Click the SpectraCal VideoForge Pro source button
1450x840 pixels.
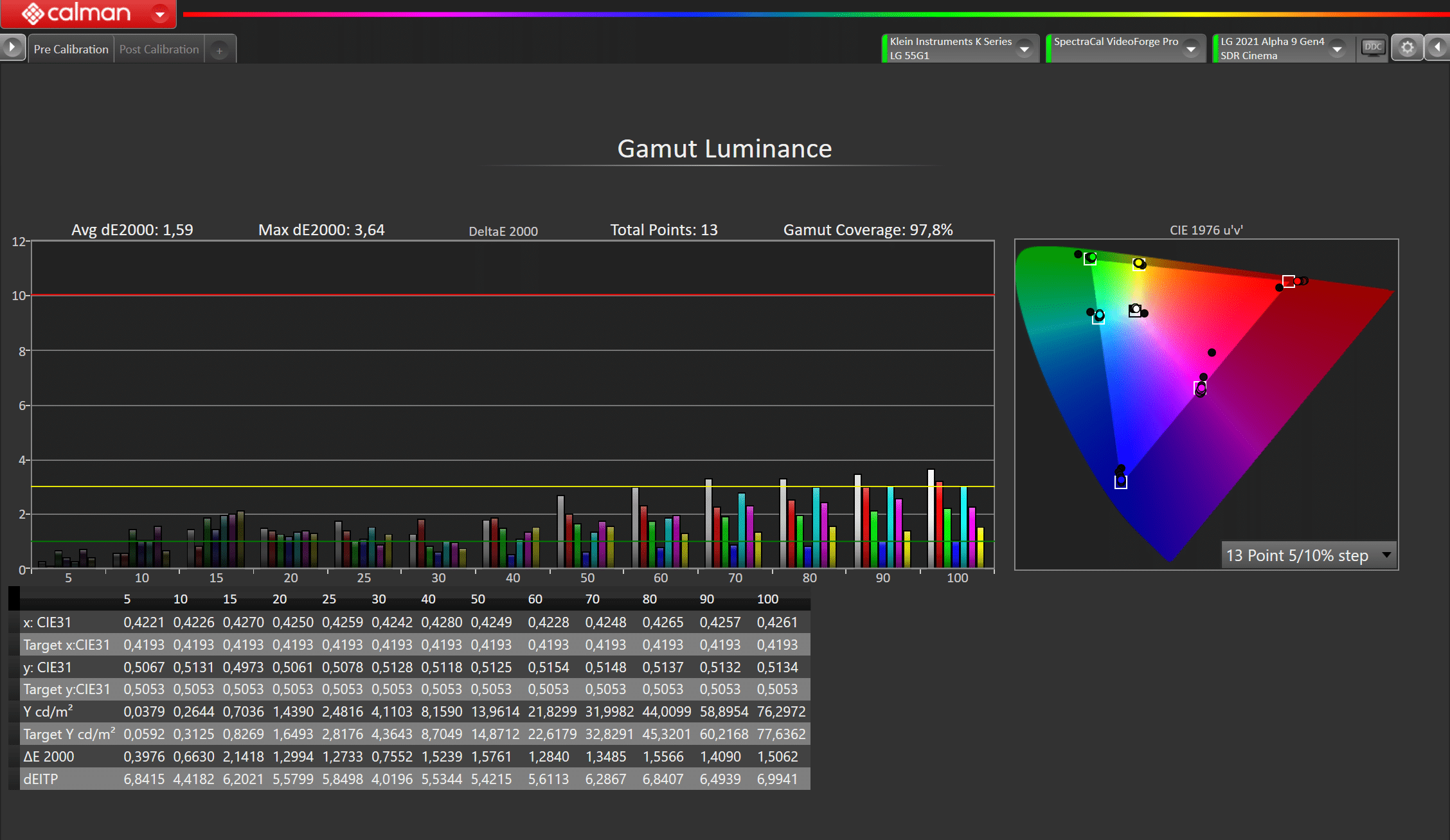coord(1115,48)
